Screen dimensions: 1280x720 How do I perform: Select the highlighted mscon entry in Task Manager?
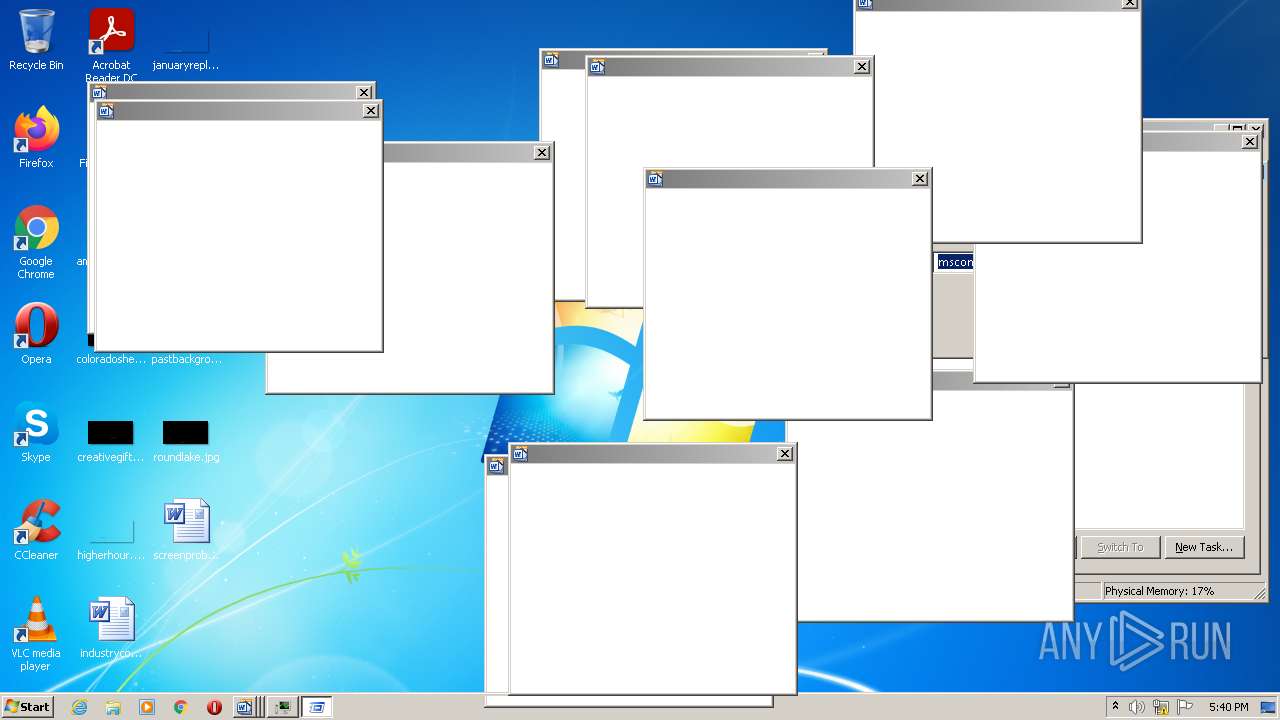pyautogui.click(x=954, y=262)
